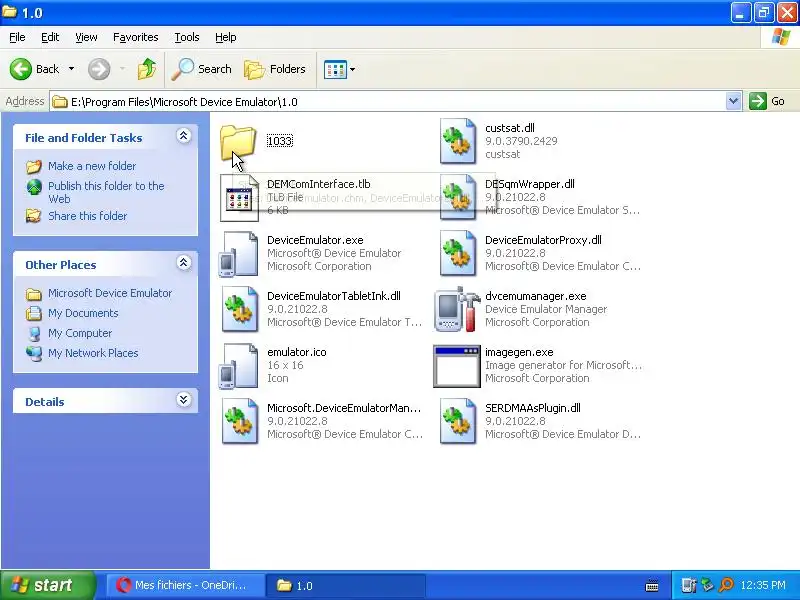Open the Help menu
Screen dimensions: 800x600
226,37
